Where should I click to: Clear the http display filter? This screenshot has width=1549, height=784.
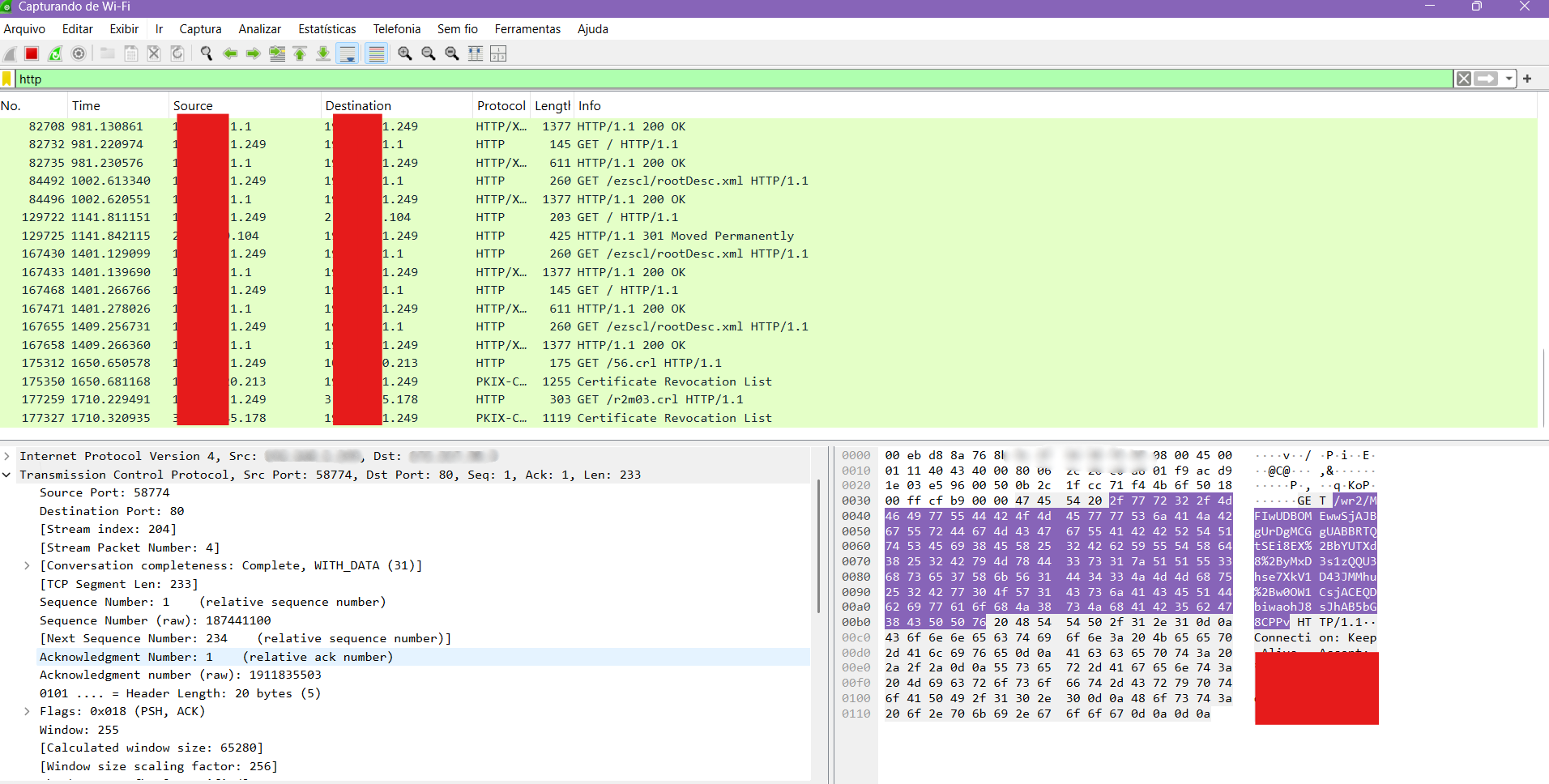(x=1463, y=79)
